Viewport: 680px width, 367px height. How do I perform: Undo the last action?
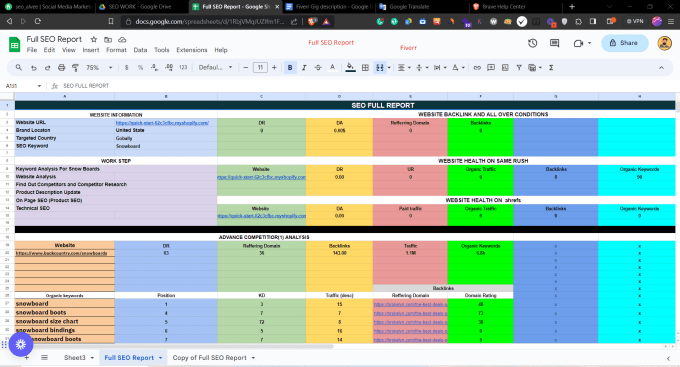(x=33, y=68)
